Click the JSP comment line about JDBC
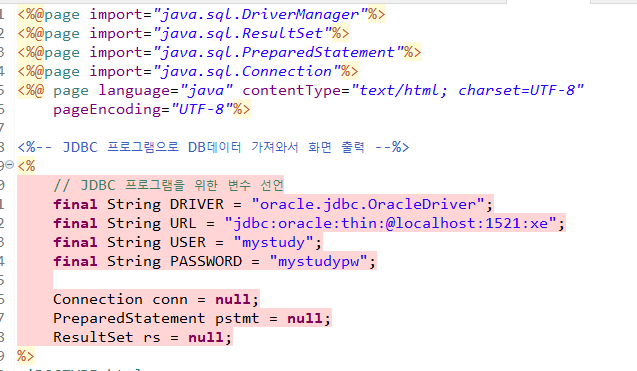This screenshot has width=637, height=371. click(213, 147)
